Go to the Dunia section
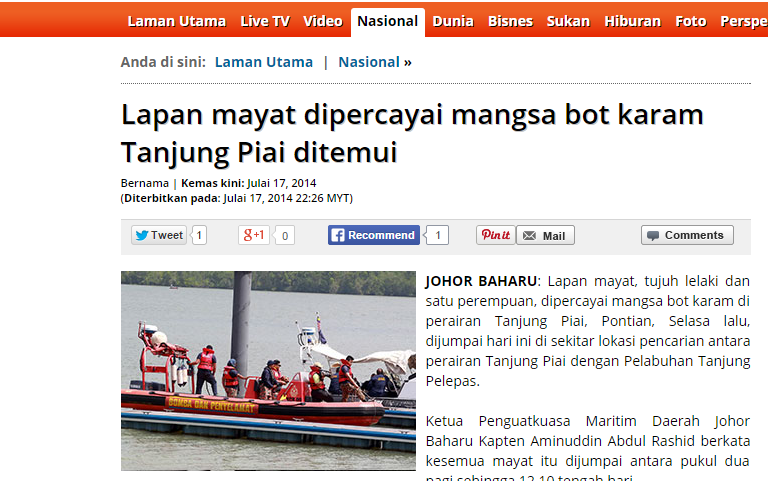Image resolution: width=768 pixels, height=481 pixels. (453, 22)
